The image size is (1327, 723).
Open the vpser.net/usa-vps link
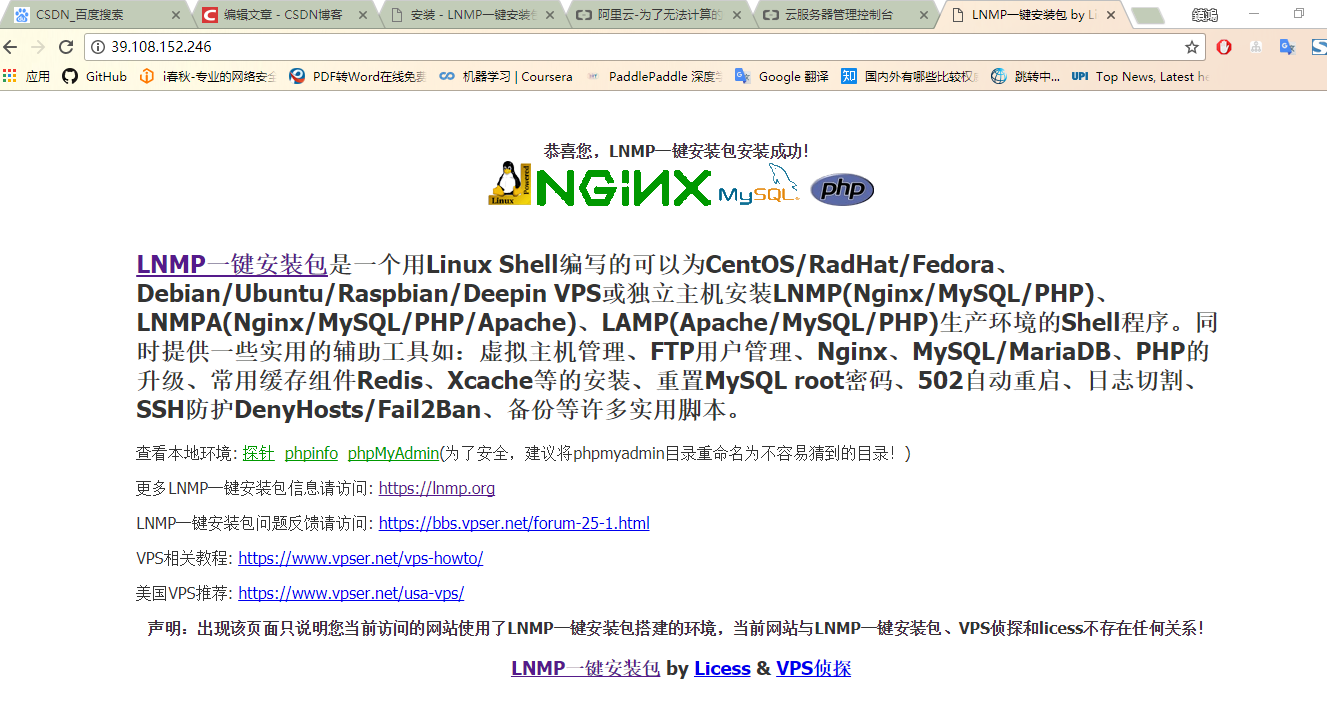[x=351, y=594]
